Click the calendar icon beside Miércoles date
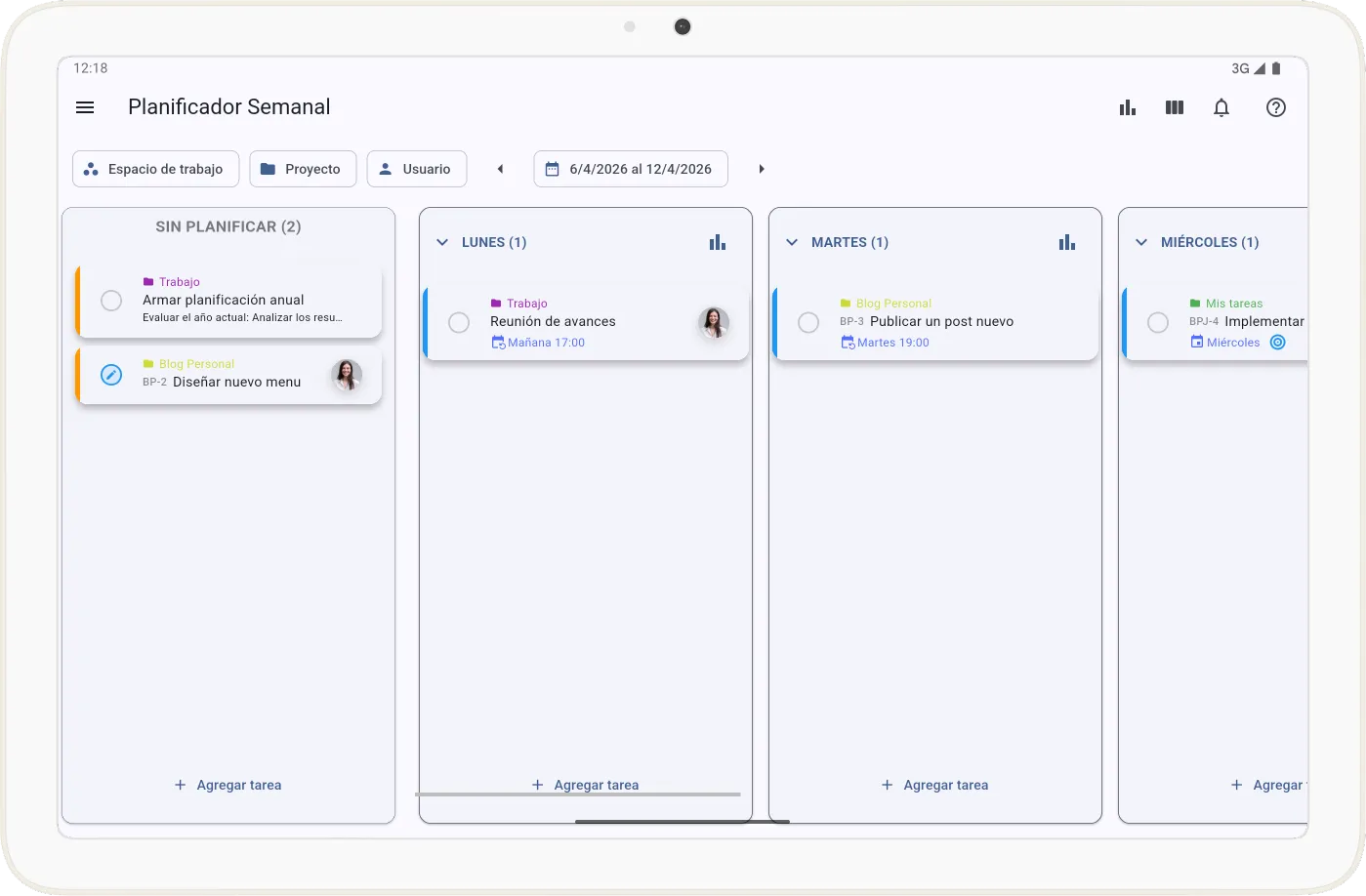This screenshot has height=896, width=1366. click(x=1197, y=343)
